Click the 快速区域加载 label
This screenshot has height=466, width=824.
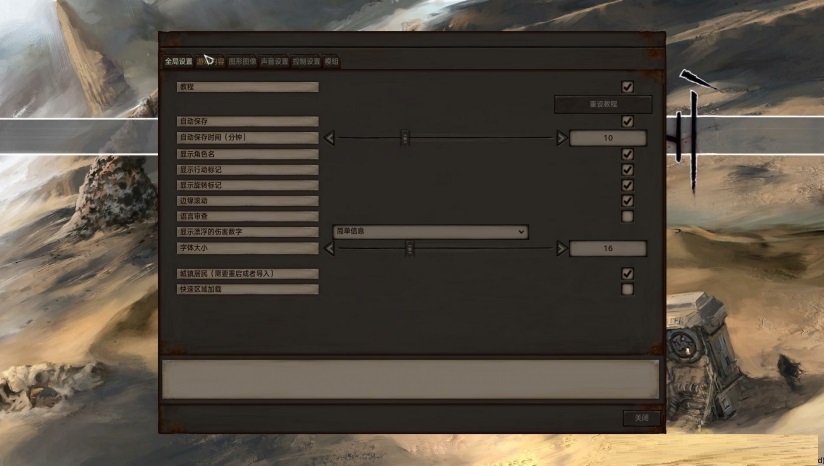[x=248, y=289]
